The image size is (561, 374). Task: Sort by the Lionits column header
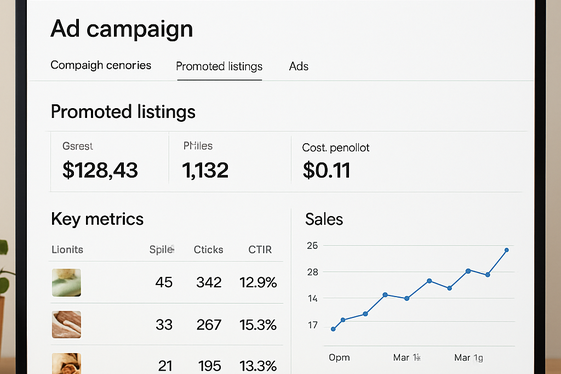pyautogui.click(x=67, y=249)
